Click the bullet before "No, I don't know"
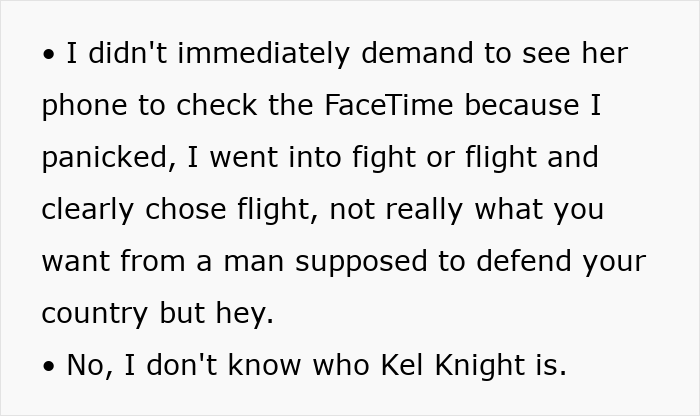 click(x=49, y=367)
